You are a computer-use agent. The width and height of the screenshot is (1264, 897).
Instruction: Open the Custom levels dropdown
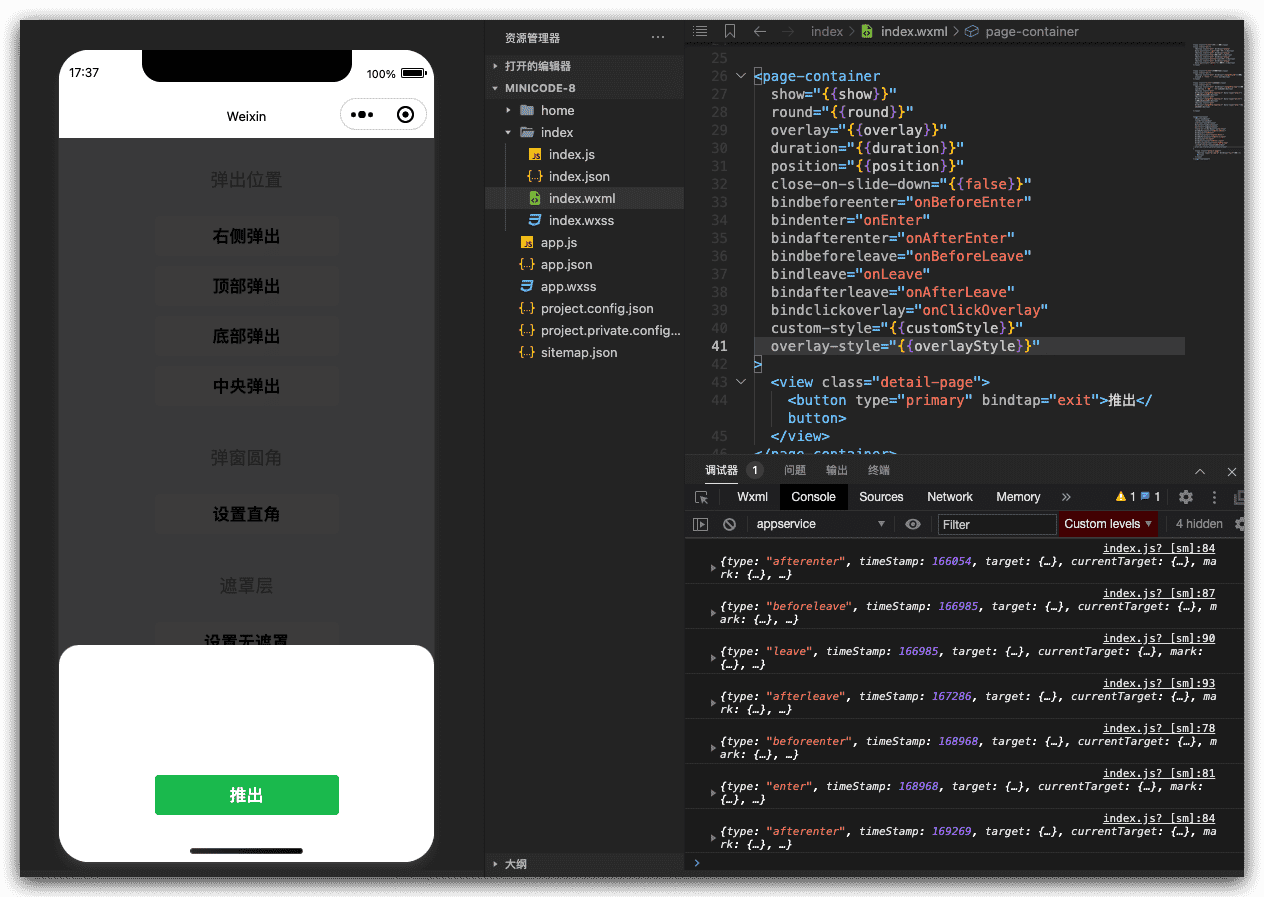tap(1108, 524)
